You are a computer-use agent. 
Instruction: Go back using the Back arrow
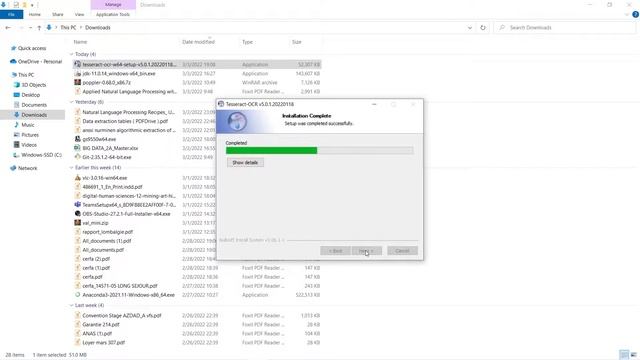[8, 27]
